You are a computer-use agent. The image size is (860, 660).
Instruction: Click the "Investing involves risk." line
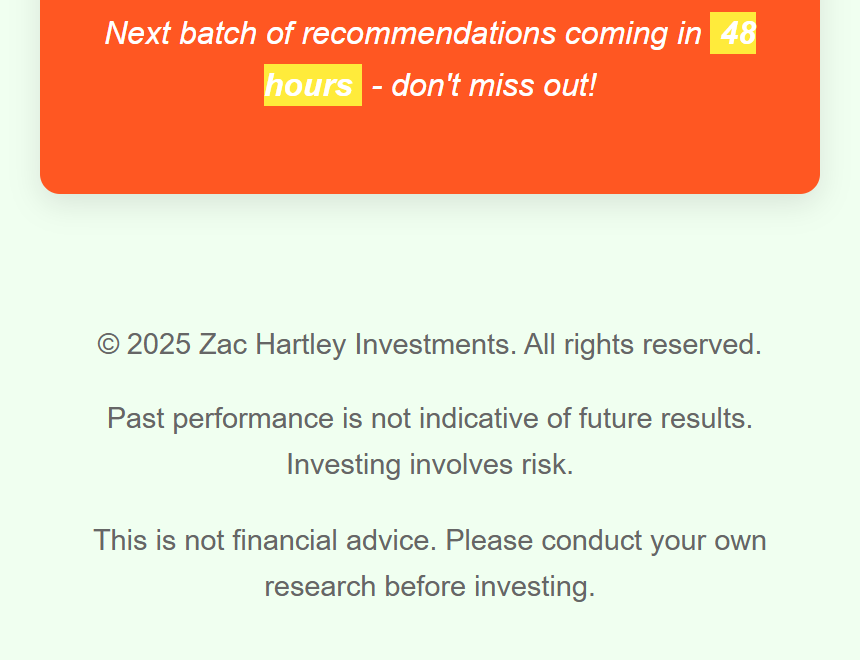(x=430, y=465)
